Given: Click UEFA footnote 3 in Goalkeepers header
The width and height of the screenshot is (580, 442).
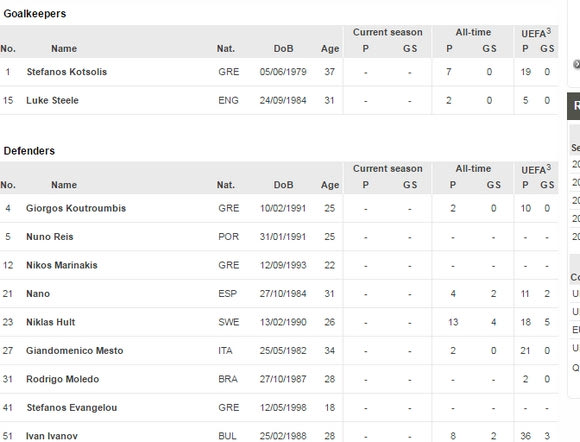Looking at the screenshot, I should [x=549, y=31].
